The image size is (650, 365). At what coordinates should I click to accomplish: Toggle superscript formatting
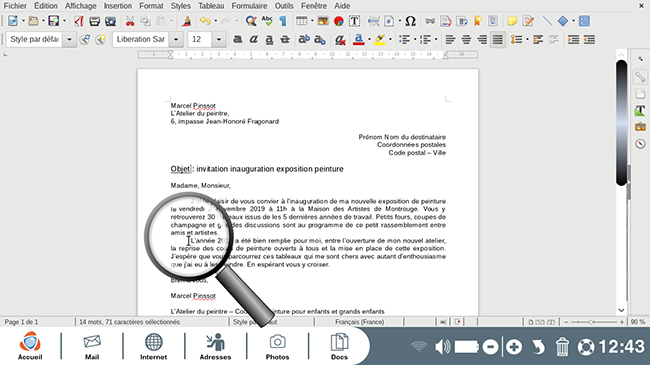click(x=304, y=39)
